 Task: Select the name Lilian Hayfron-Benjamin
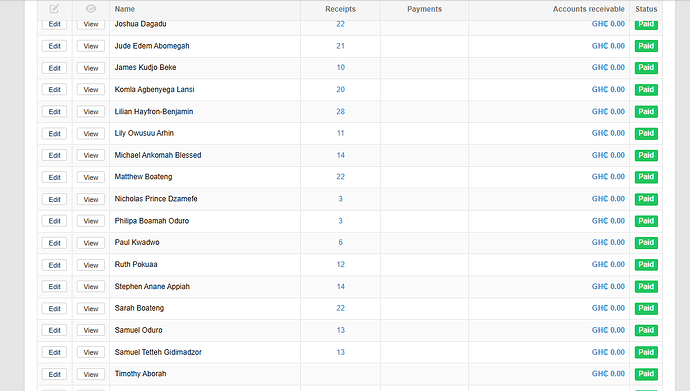click(x=154, y=111)
